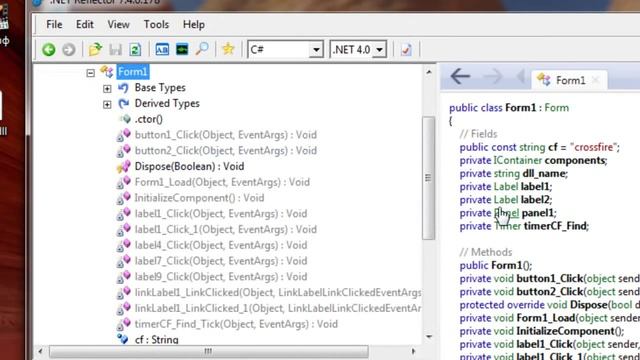The image size is (640, 360).
Task: Open the Form1_Load method link in code
Action: (x=546, y=318)
